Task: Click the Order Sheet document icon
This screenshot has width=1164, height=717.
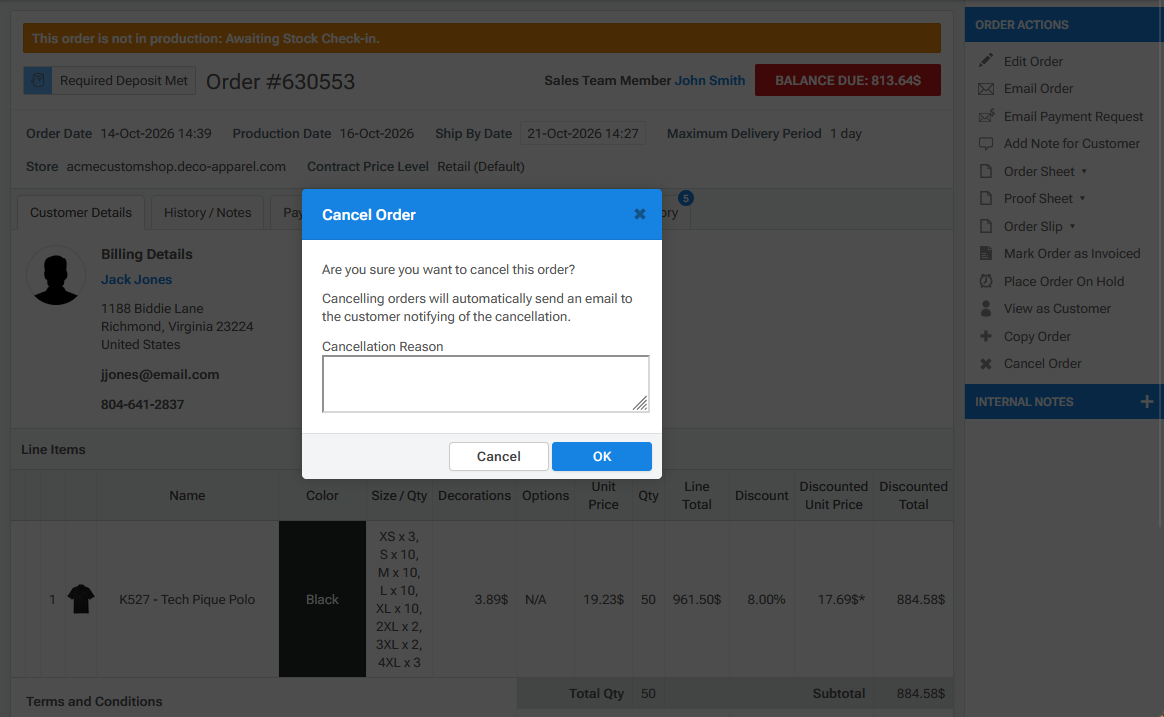Action: click(986, 171)
